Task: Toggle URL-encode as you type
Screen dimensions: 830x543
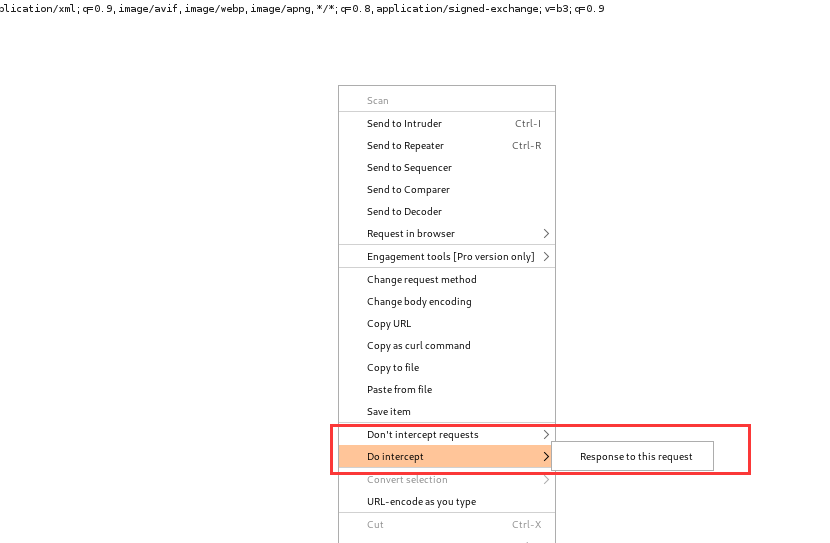Action: 421,502
